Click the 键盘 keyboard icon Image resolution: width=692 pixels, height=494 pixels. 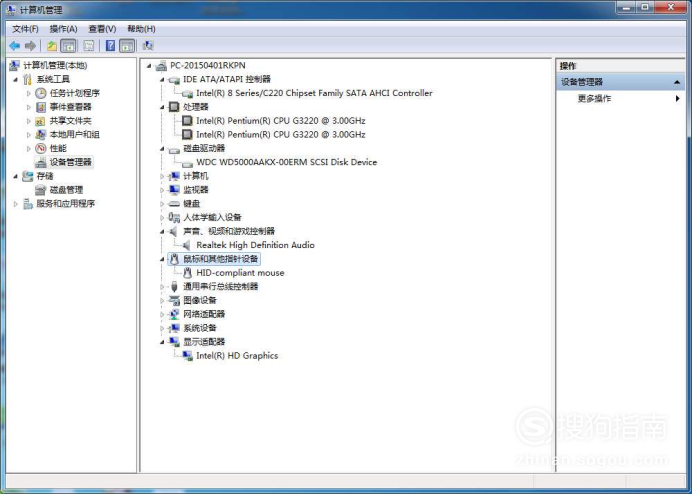pyautogui.click(x=174, y=204)
